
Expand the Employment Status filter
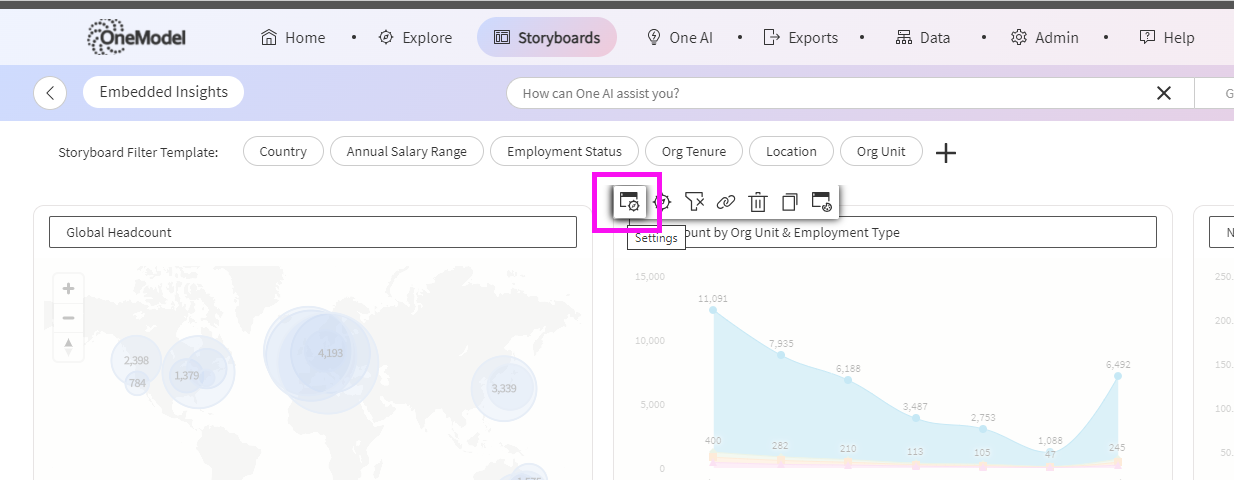pyautogui.click(x=564, y=152)
